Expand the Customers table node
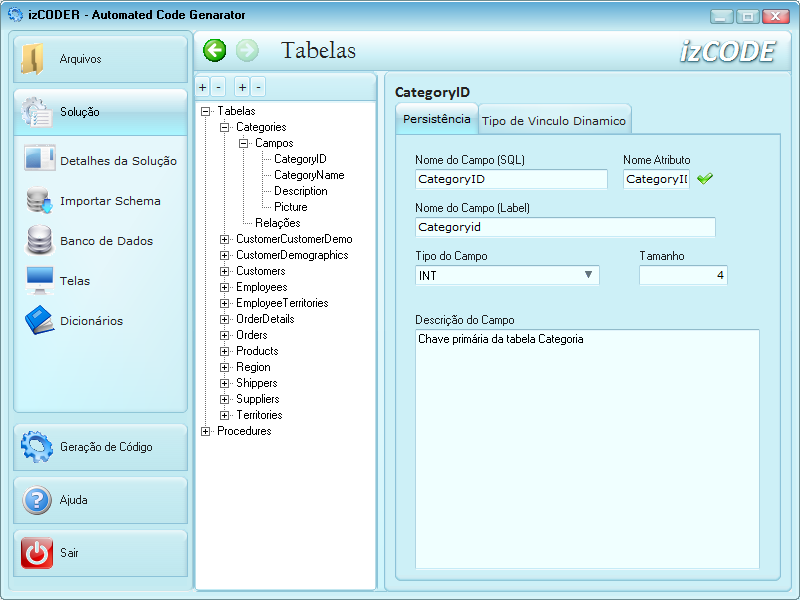The image size is (800, 600). point(224,271)
